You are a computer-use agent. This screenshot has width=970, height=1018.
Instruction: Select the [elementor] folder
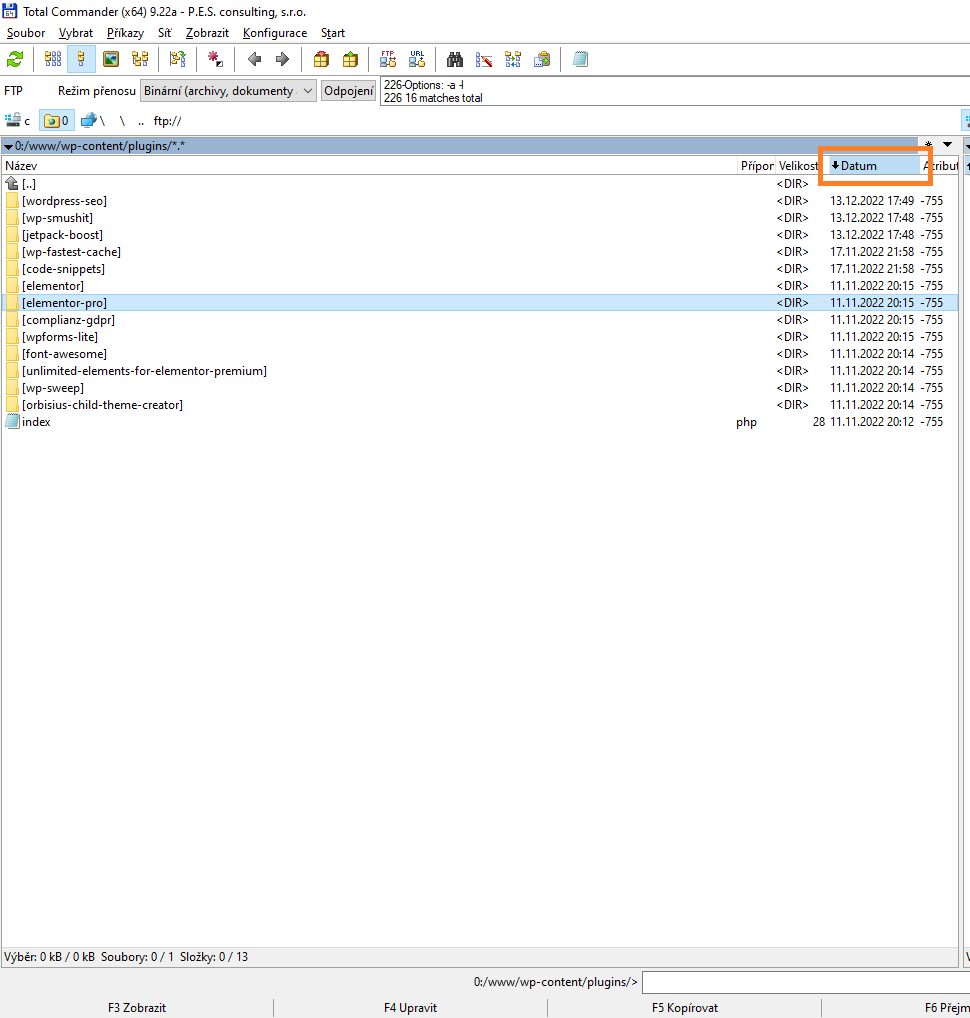pyautogui.click(x=480, y=286)
